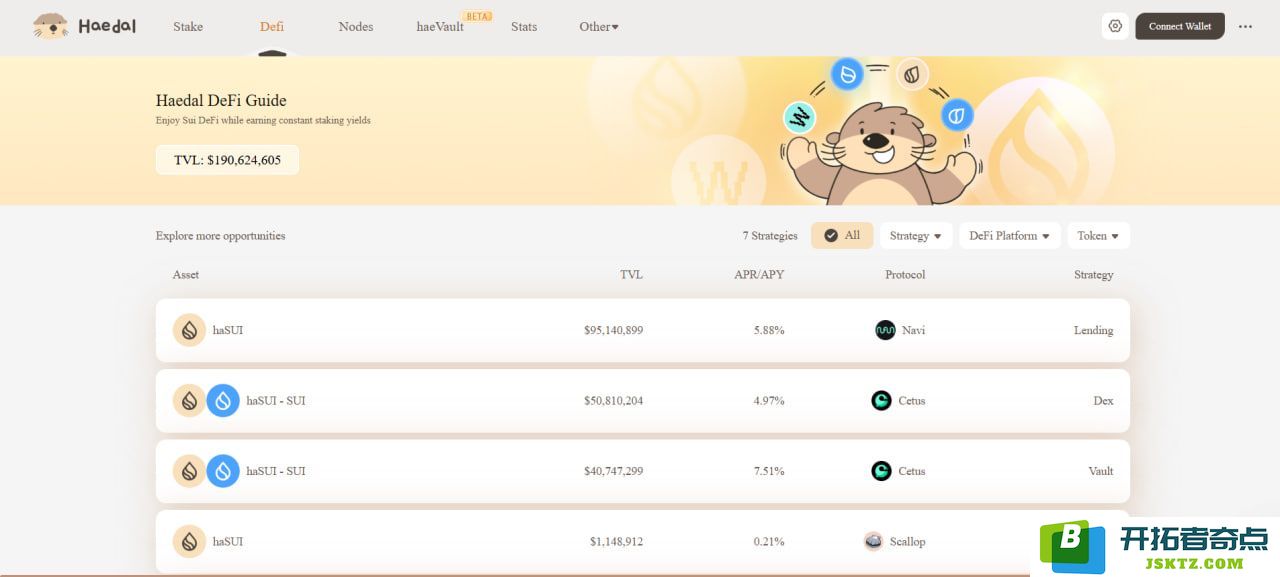
Task: Open the haeVault BETA tab
Action: (x=453, y=25)
